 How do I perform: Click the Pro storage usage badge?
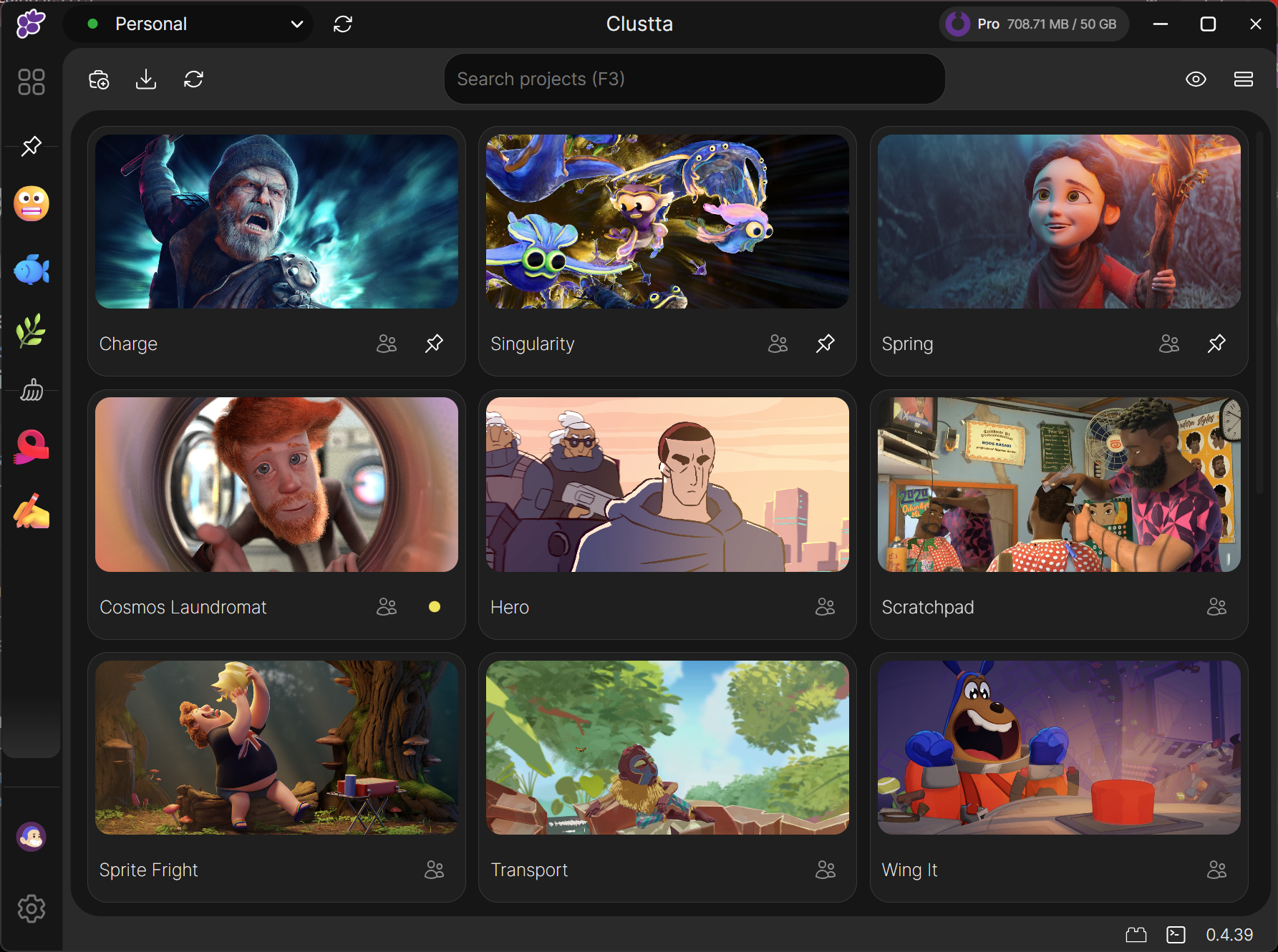click(1034, 24)
